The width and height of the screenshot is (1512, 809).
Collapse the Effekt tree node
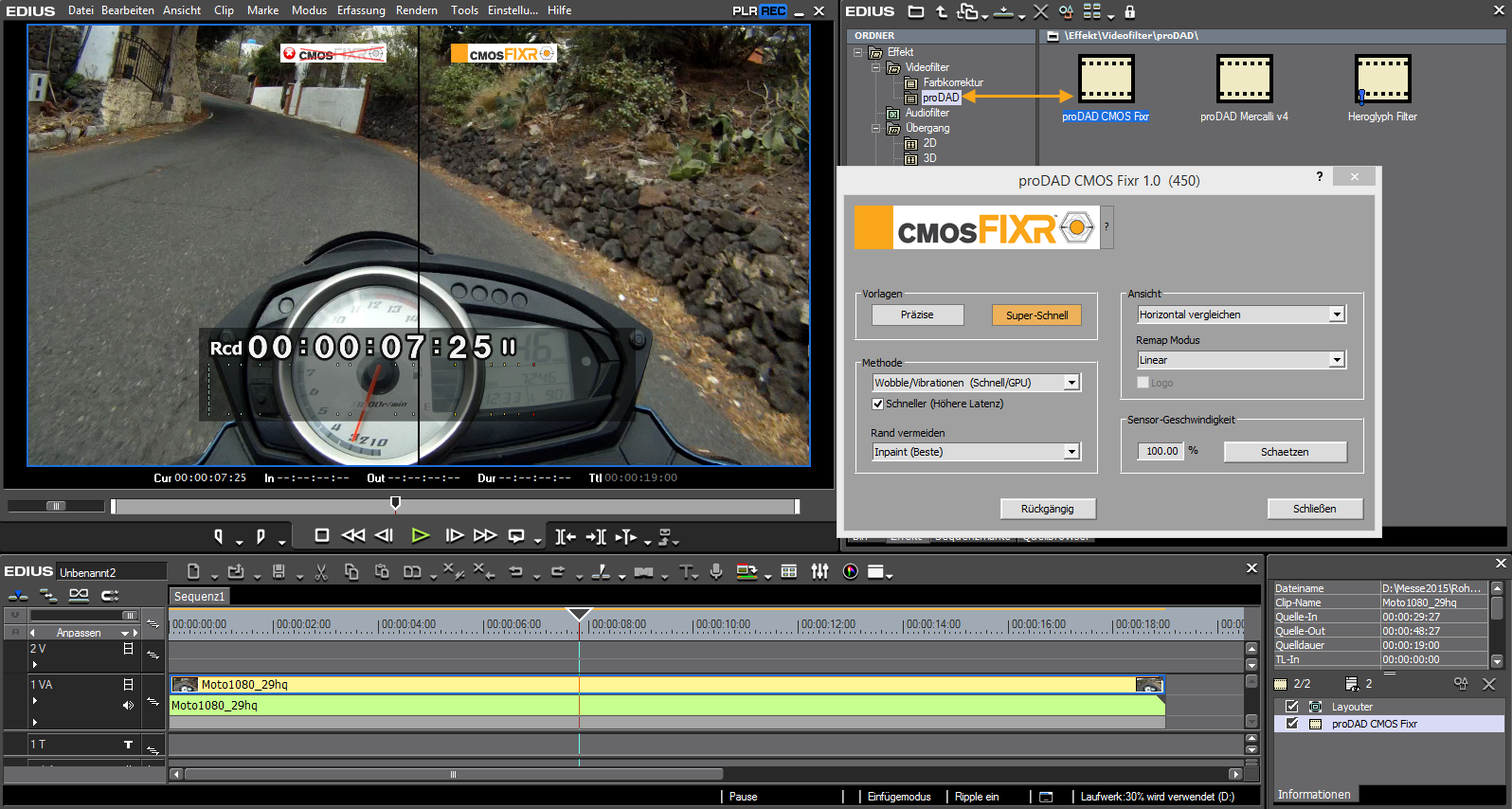pos(858,52)
